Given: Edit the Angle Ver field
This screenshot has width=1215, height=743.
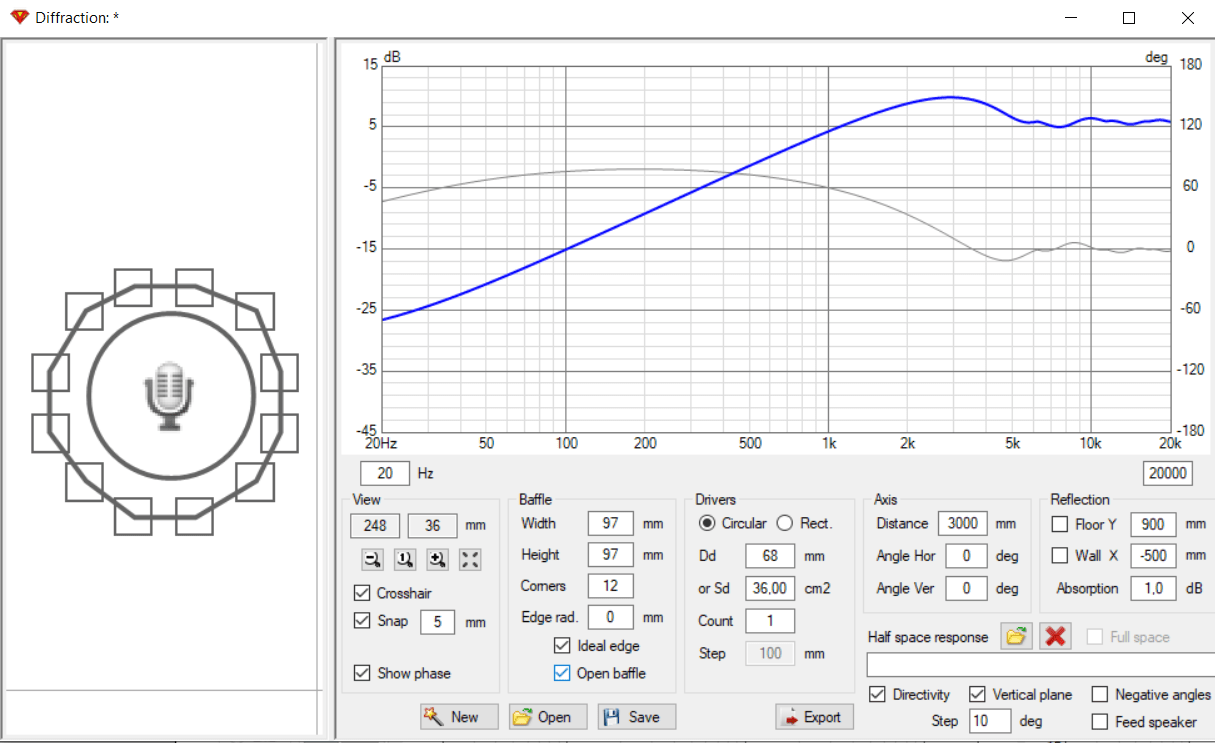Looking at the screenshot, I should pos(967,588).
